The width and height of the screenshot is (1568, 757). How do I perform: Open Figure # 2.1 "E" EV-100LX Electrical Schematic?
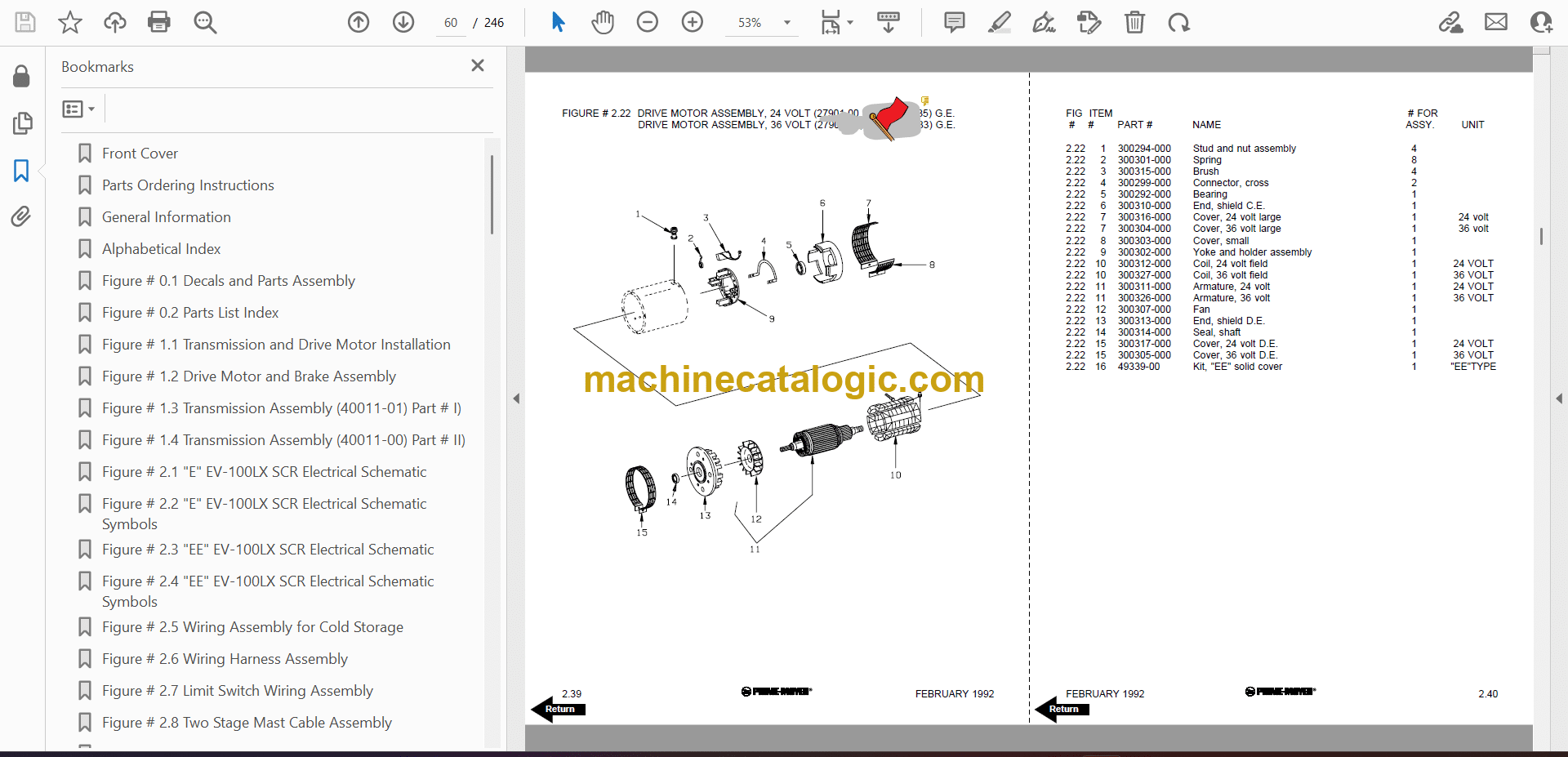click(265, 472)
